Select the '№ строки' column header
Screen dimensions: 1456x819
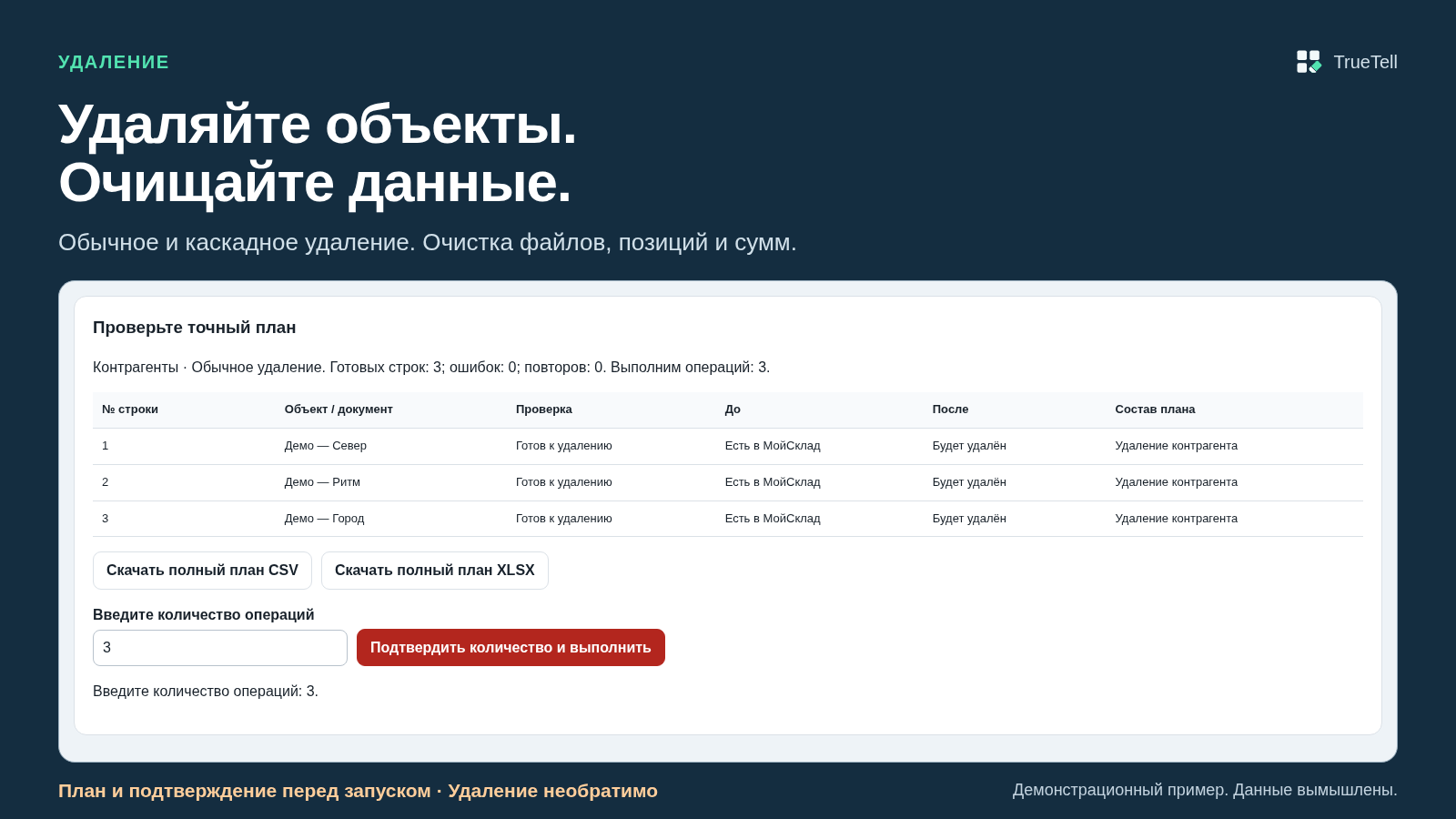[x=130, y=409]
